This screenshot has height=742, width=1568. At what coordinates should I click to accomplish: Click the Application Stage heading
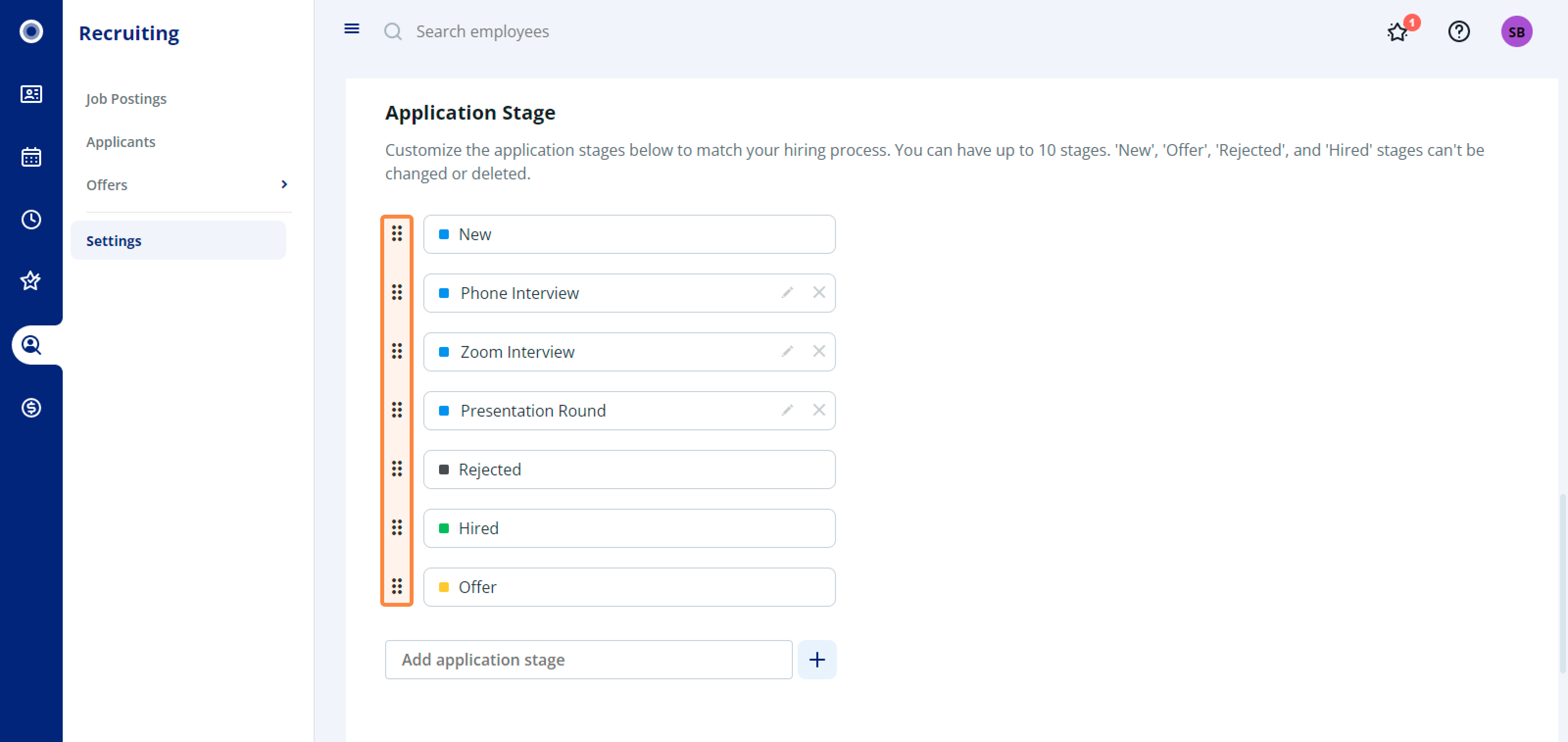click(x=470, y=113)
